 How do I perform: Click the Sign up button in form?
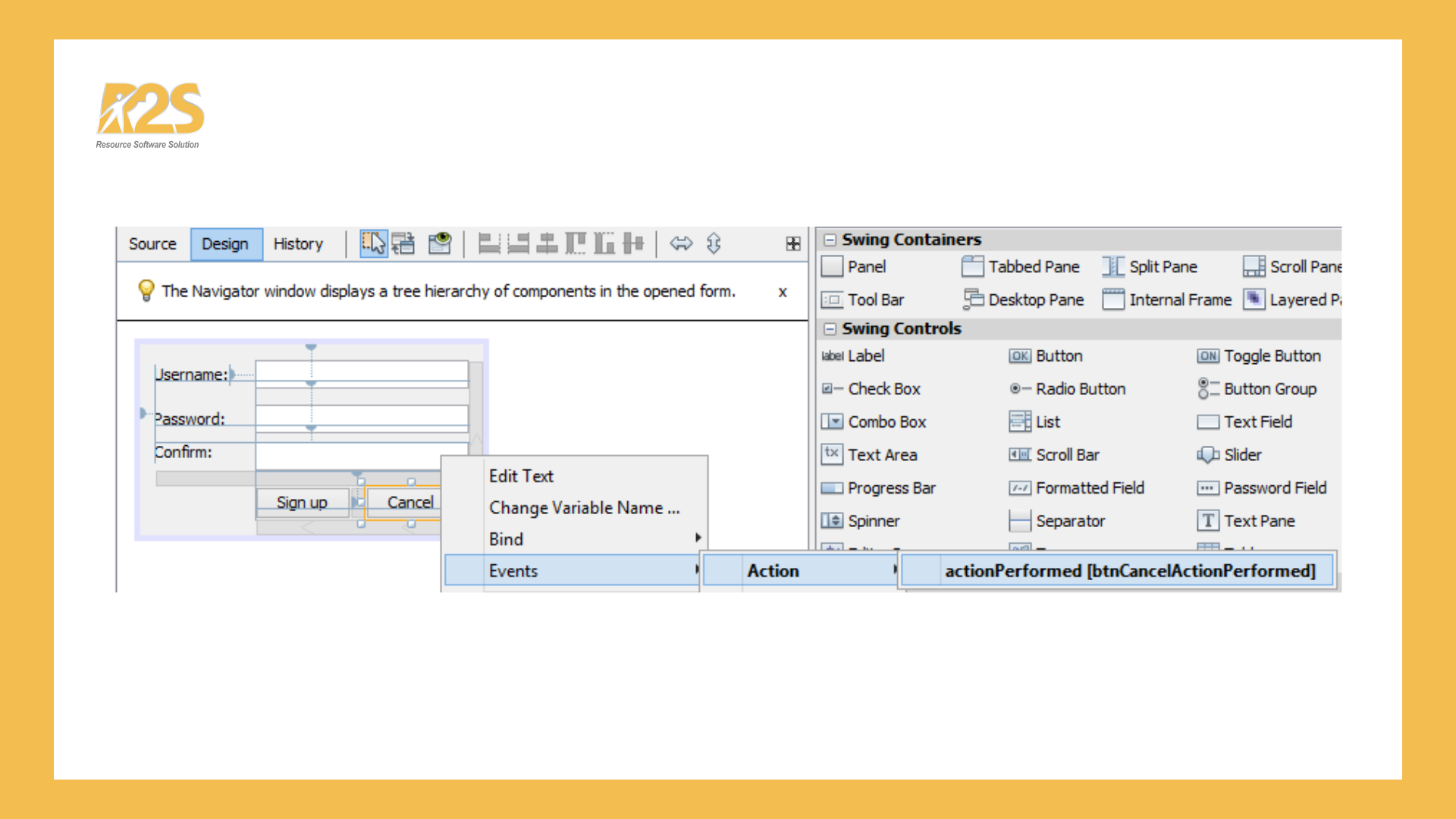pyautogui.click(x=302, y=502)
